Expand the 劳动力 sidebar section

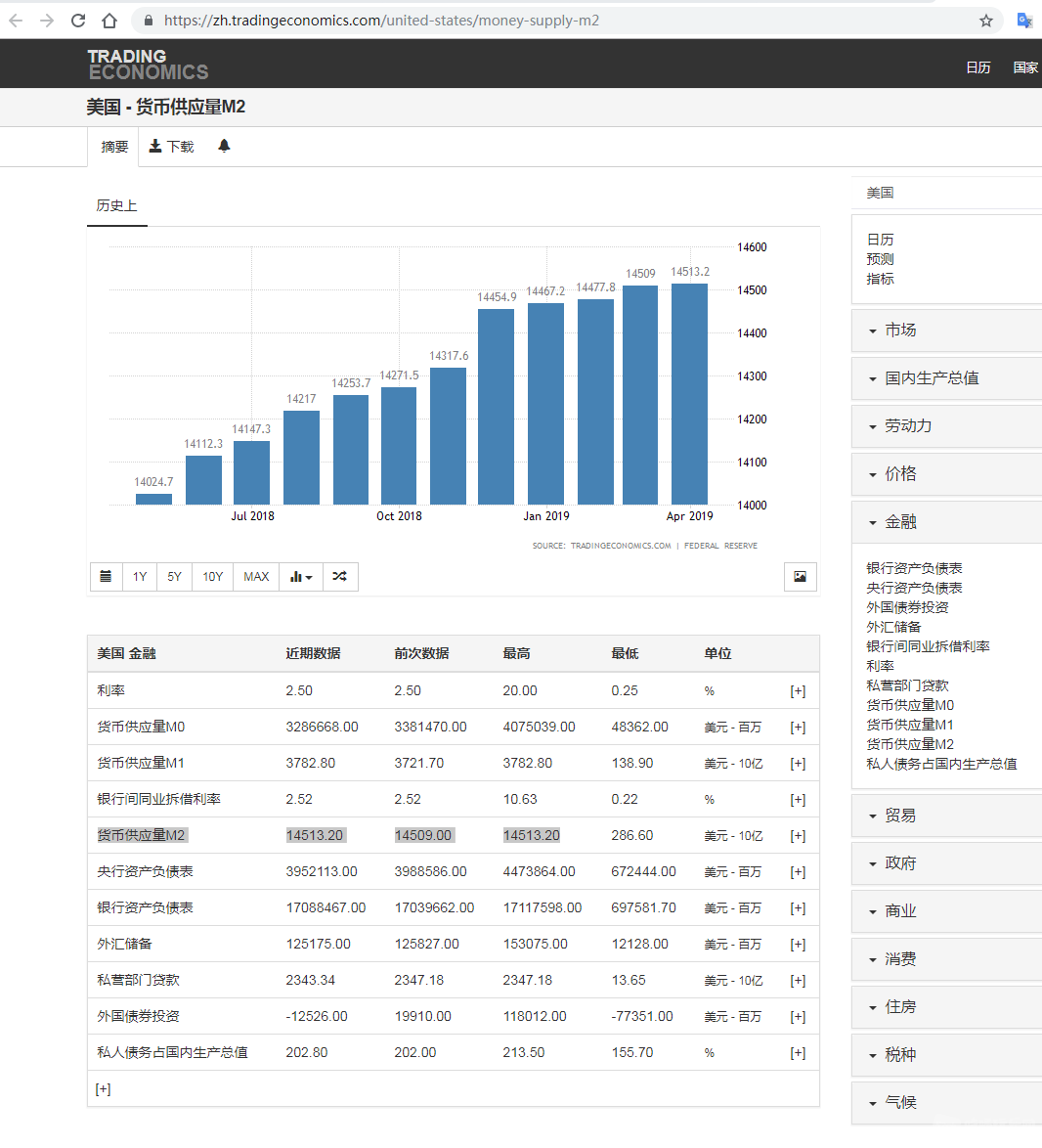tap(947, 426)
